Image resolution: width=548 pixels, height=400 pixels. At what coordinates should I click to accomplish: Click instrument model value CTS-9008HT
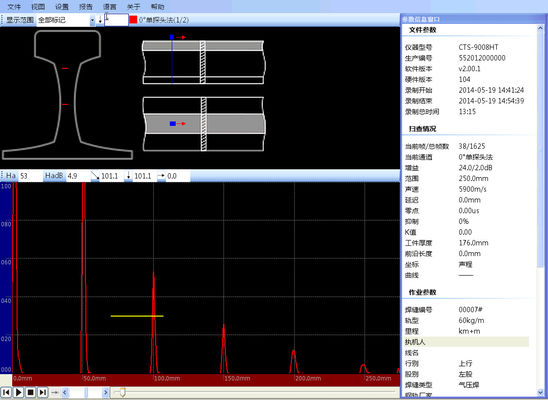[x=478, y=47]
